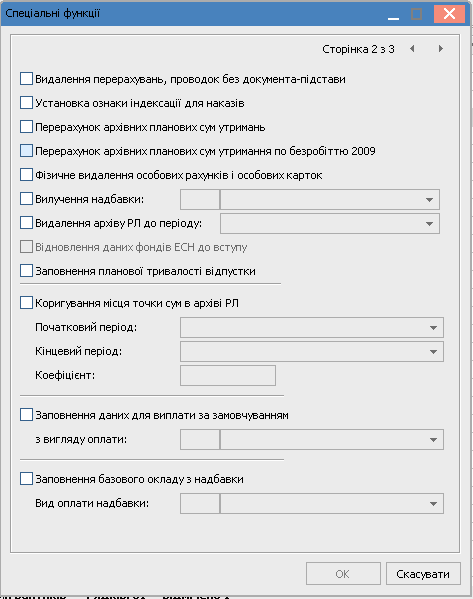
Task: Enable Вилучення надбавки checkbox
Action: coord(26,199)
